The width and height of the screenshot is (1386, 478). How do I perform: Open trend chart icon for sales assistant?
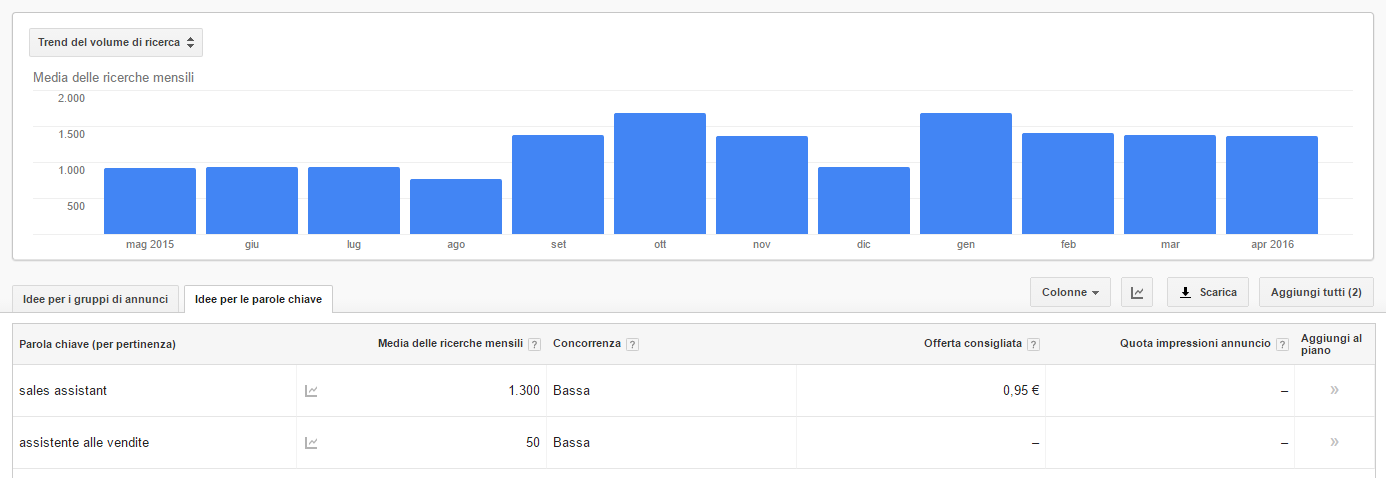[x=311, y=391]
